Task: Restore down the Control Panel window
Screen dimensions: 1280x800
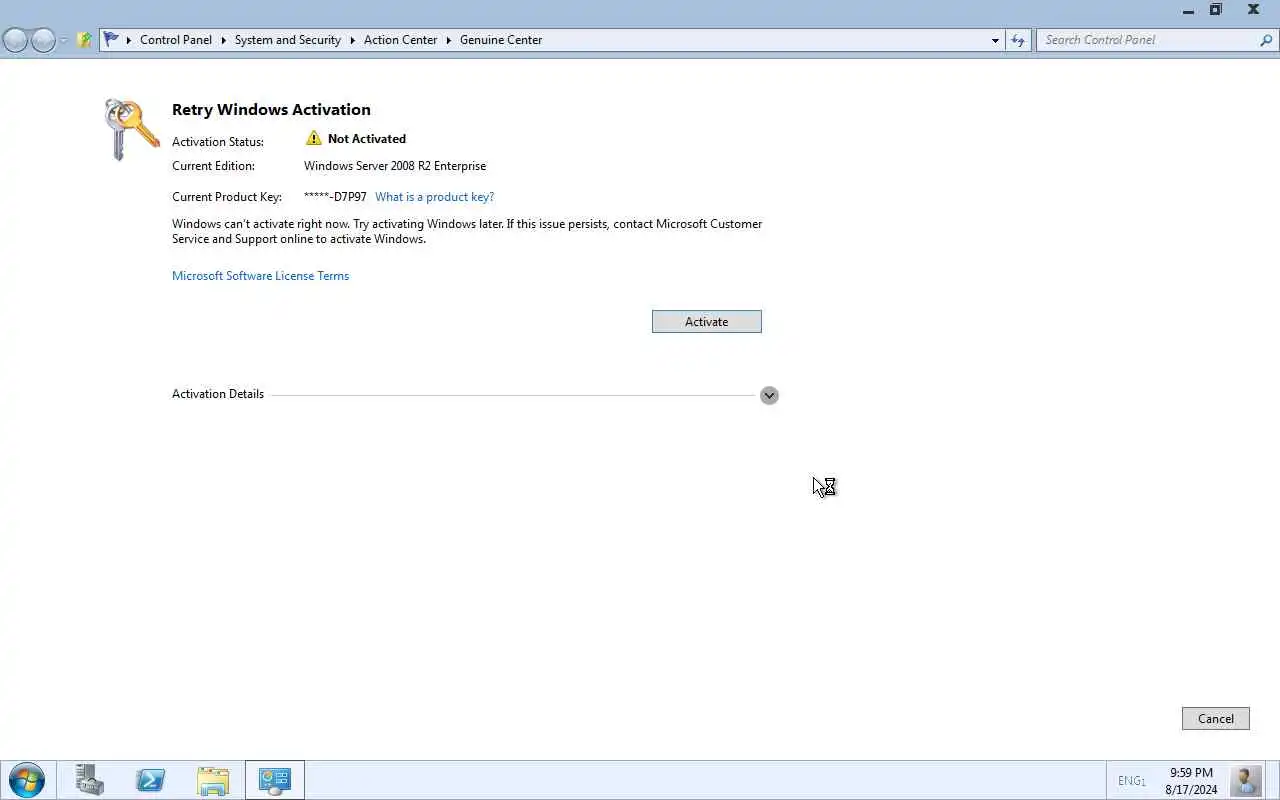Action: 1216,10
